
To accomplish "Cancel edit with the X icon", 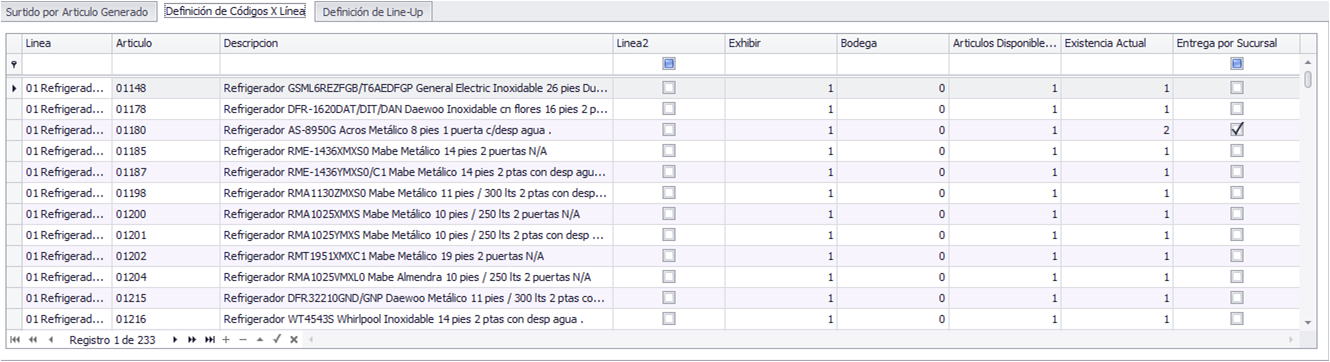I will point(294,340).
